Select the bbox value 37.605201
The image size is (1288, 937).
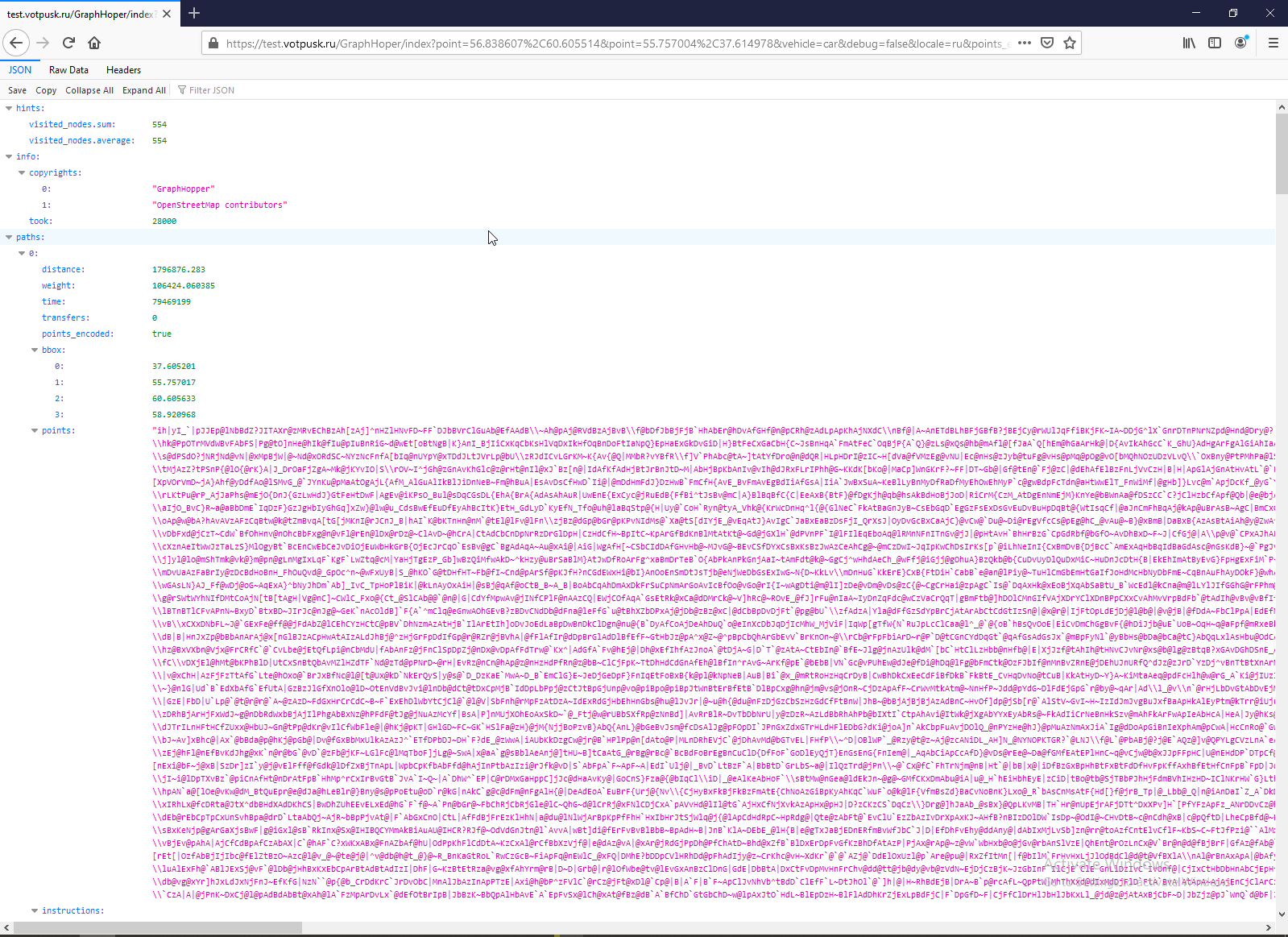pos(174,366)
